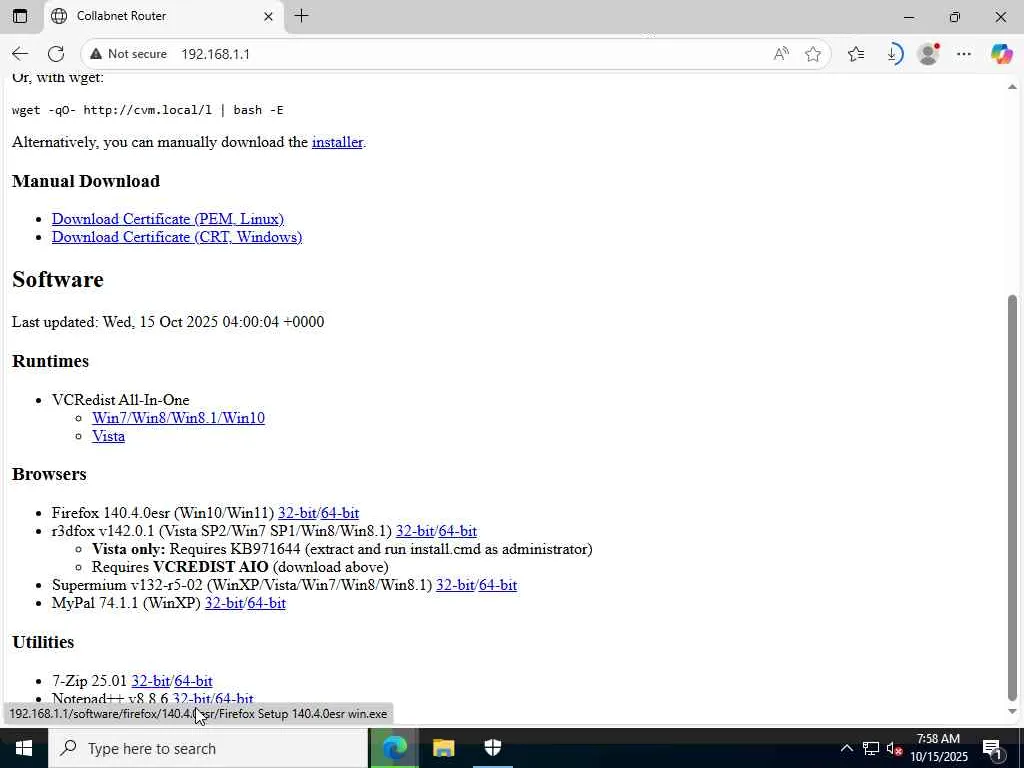The image size is (1024, 768).
Task: Open the Settings and more menu
Action: (964, 54)
